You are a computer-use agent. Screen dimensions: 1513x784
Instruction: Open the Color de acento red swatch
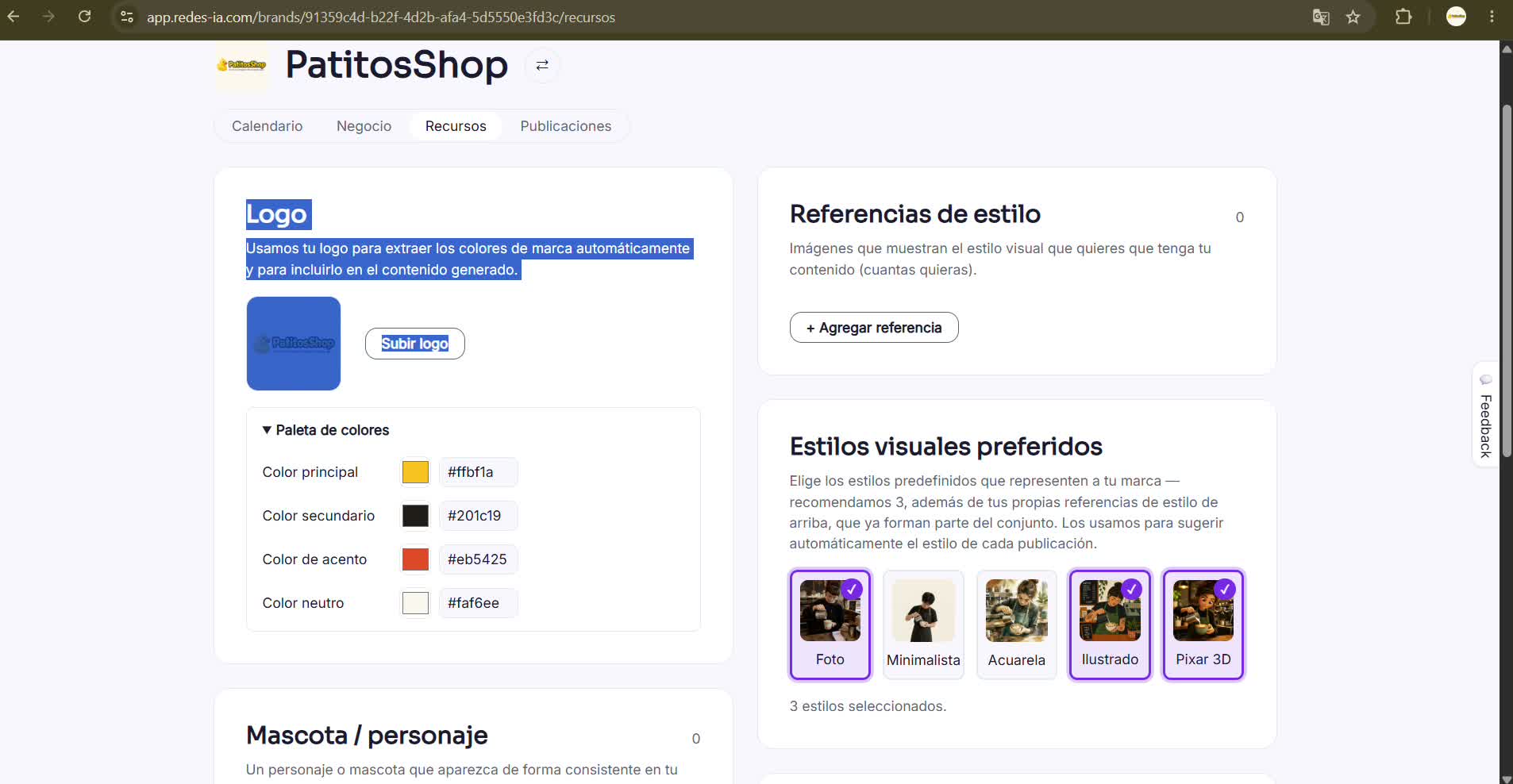(x=415, y=559)
